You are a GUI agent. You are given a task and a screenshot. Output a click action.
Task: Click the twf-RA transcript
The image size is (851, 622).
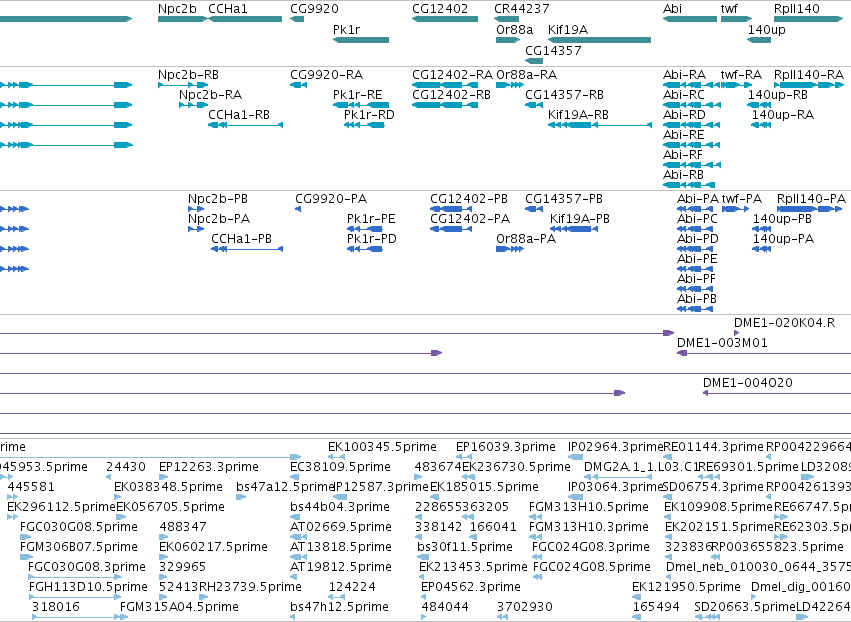735,85
